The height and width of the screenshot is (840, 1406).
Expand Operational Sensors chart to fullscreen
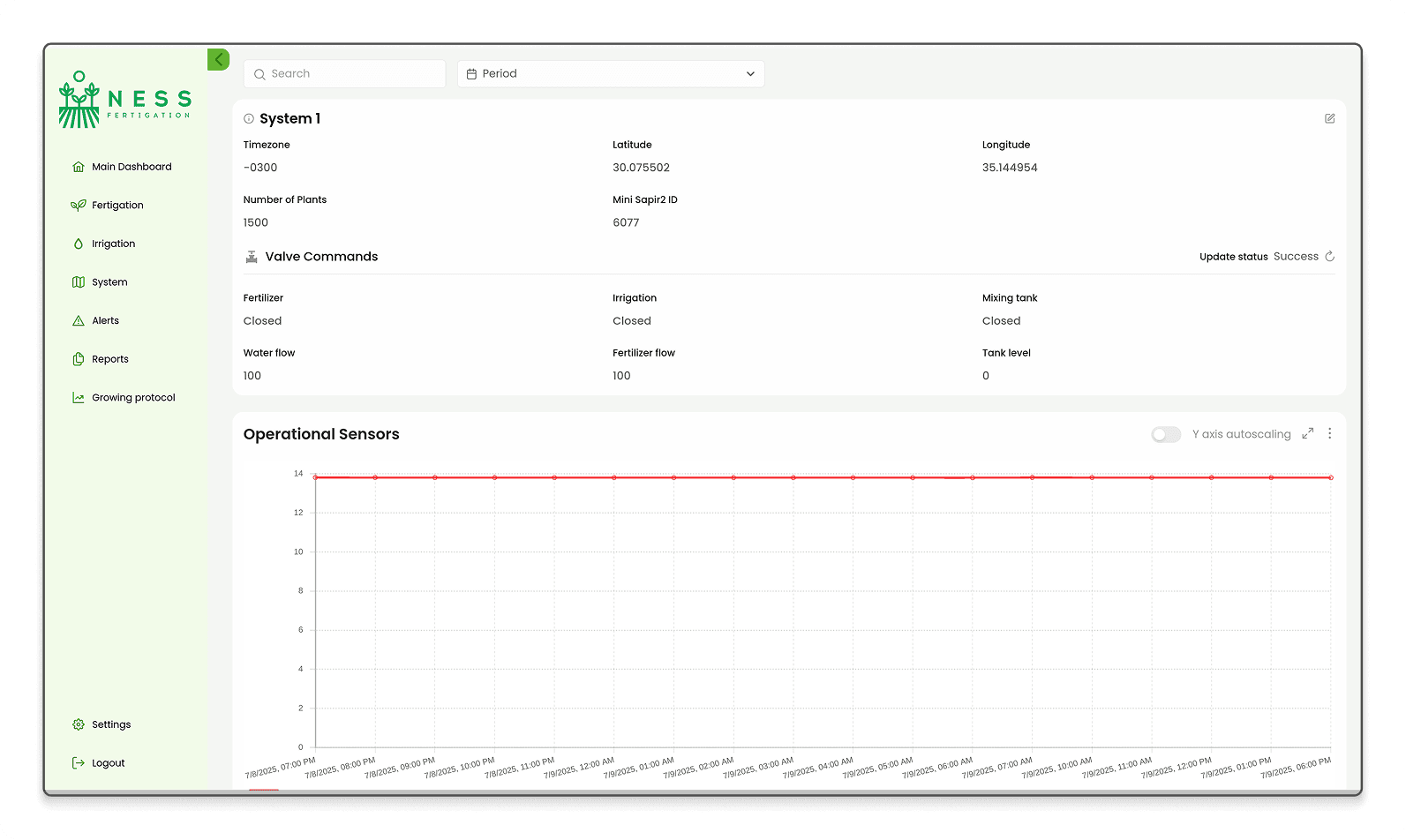point(1307,433)
